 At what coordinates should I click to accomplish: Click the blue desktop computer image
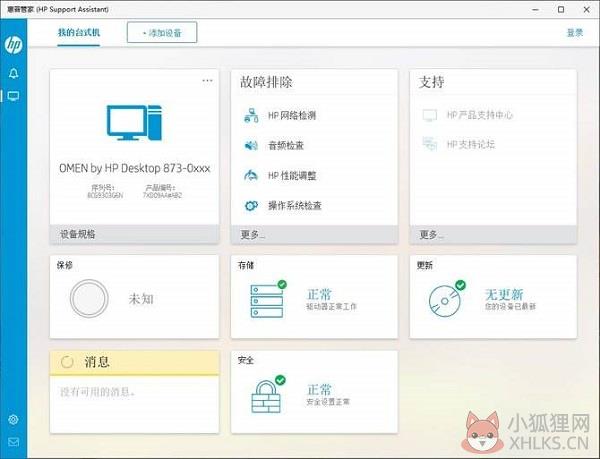[134, 122]
